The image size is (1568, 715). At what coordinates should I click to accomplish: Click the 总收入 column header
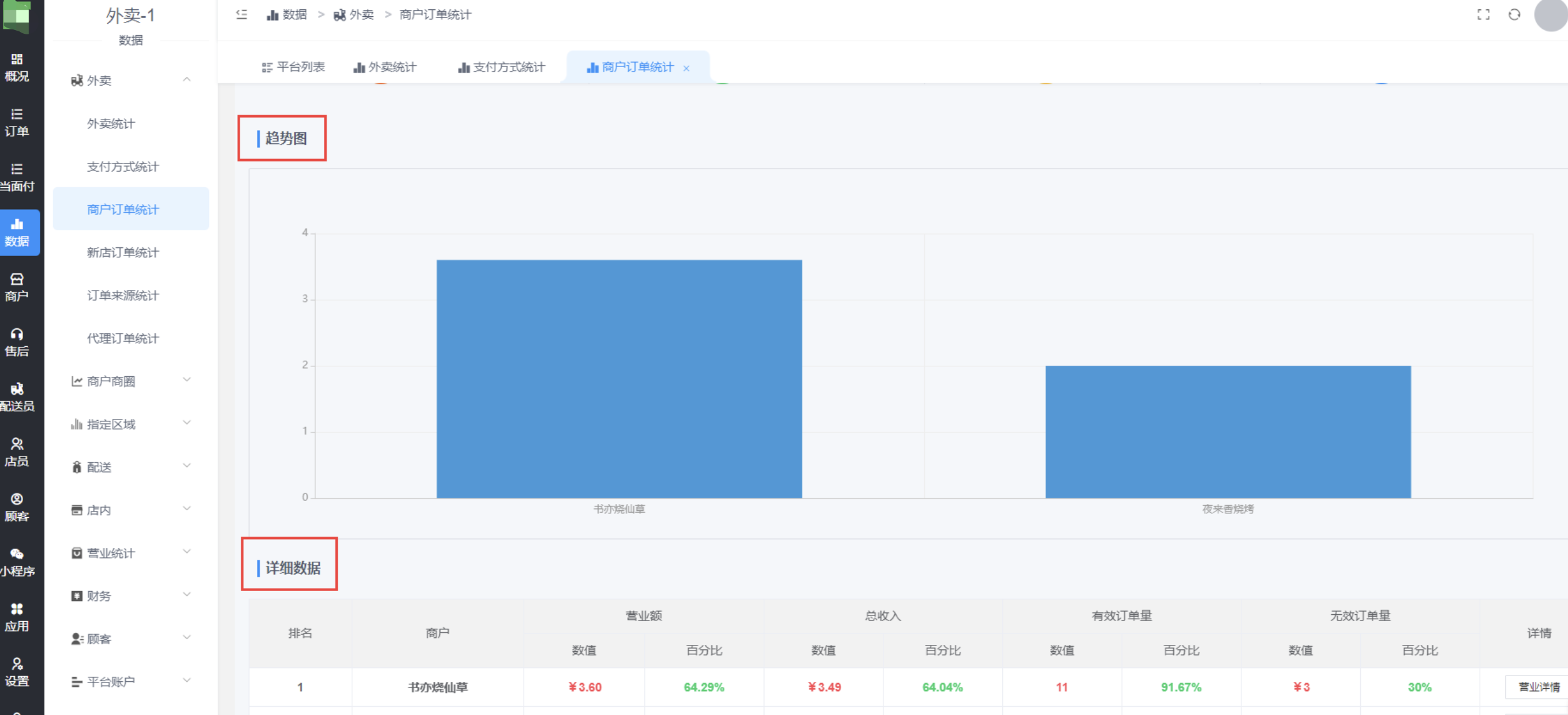click(x=883, y=615)
